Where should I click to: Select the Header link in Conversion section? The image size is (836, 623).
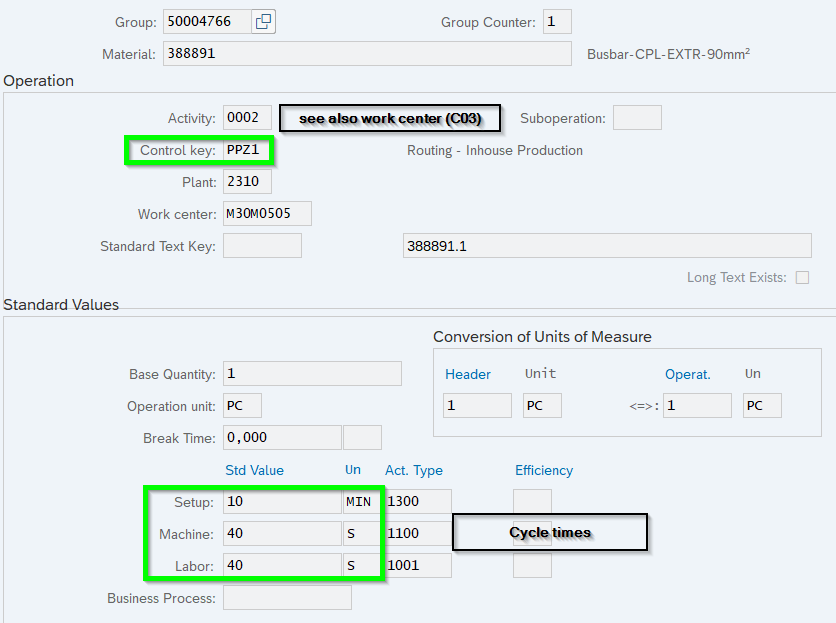pos(468,374)
